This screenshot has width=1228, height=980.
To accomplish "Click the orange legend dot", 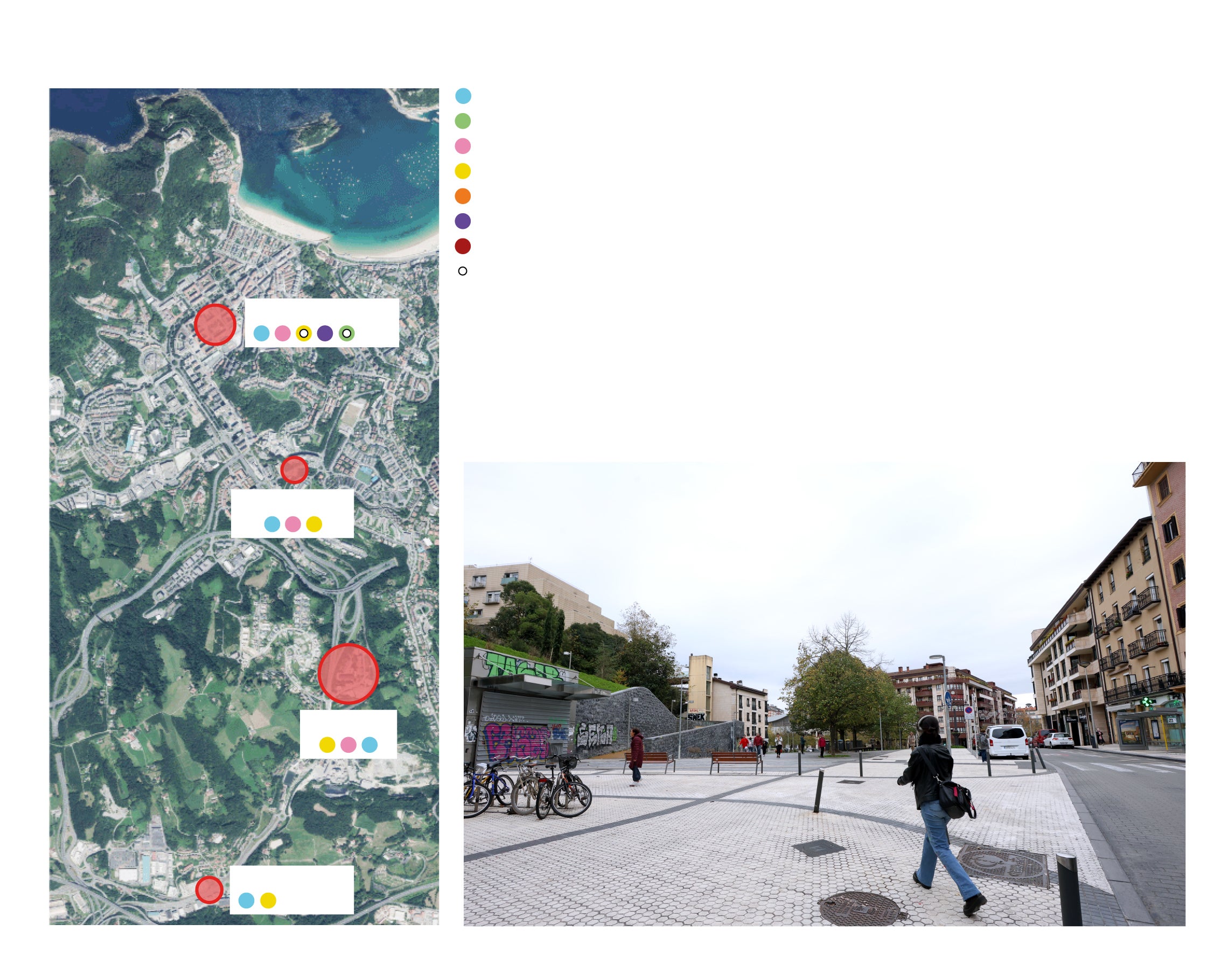I will (x=463, y=196).
